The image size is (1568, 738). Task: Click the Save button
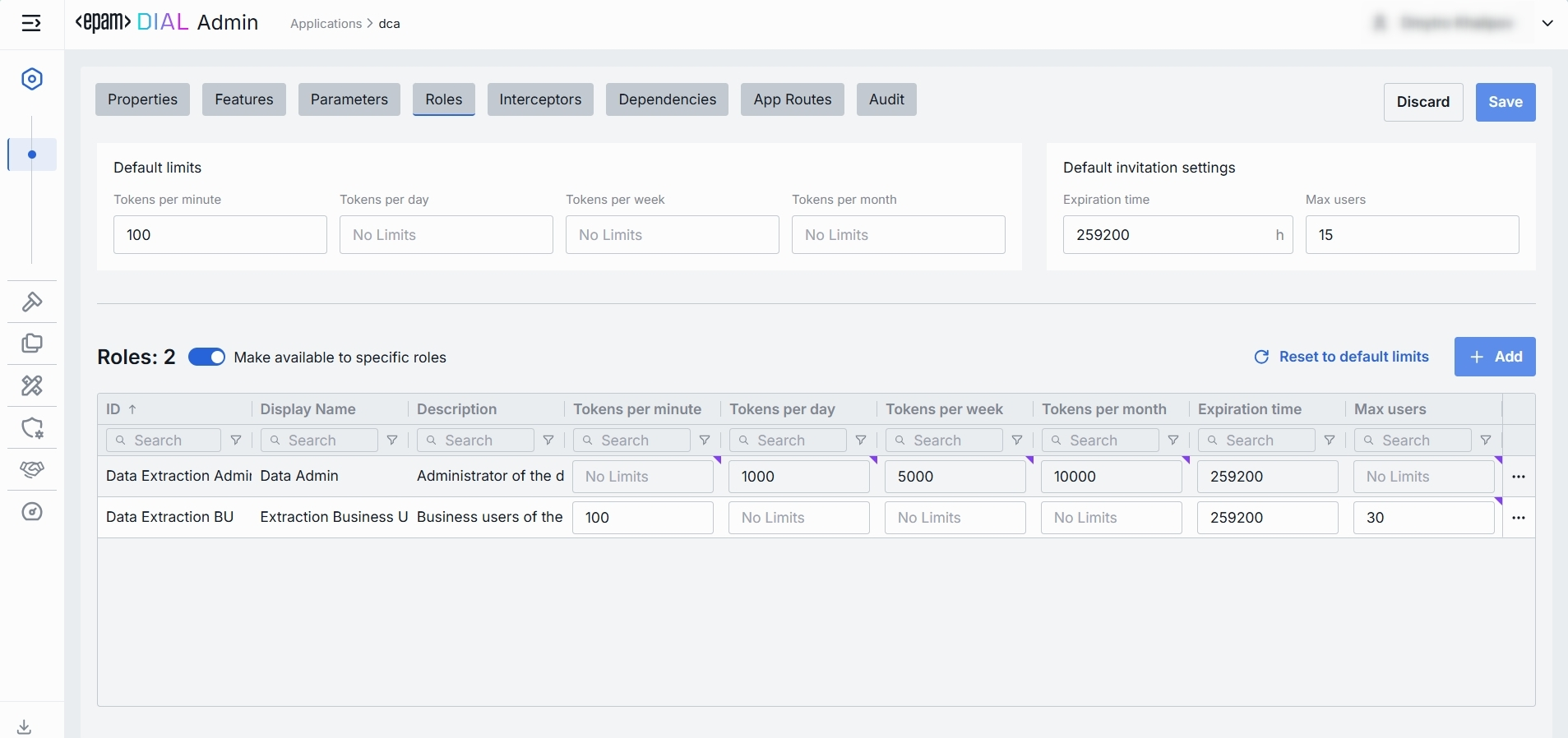coord(1505,102)
